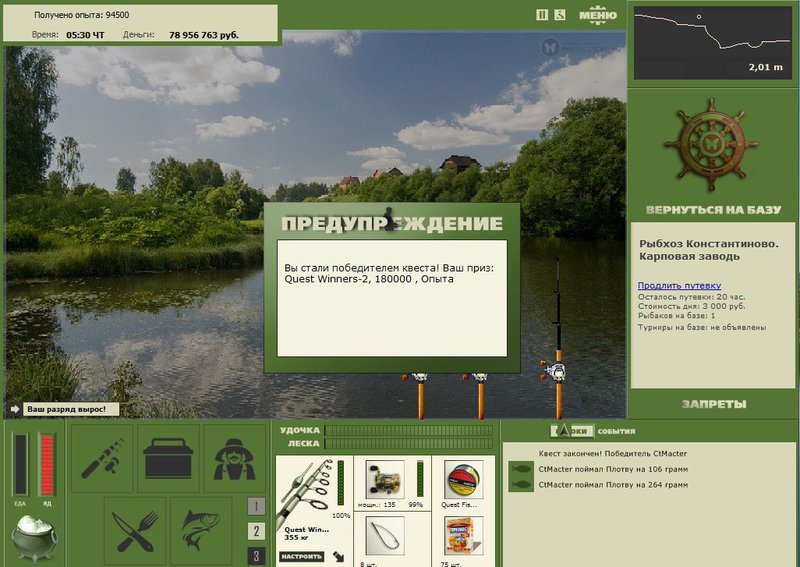The height and width of the screenshot is (567, 800).
Task: Click the ЕДА hunger level bar
Action: (x=21, y=464)
